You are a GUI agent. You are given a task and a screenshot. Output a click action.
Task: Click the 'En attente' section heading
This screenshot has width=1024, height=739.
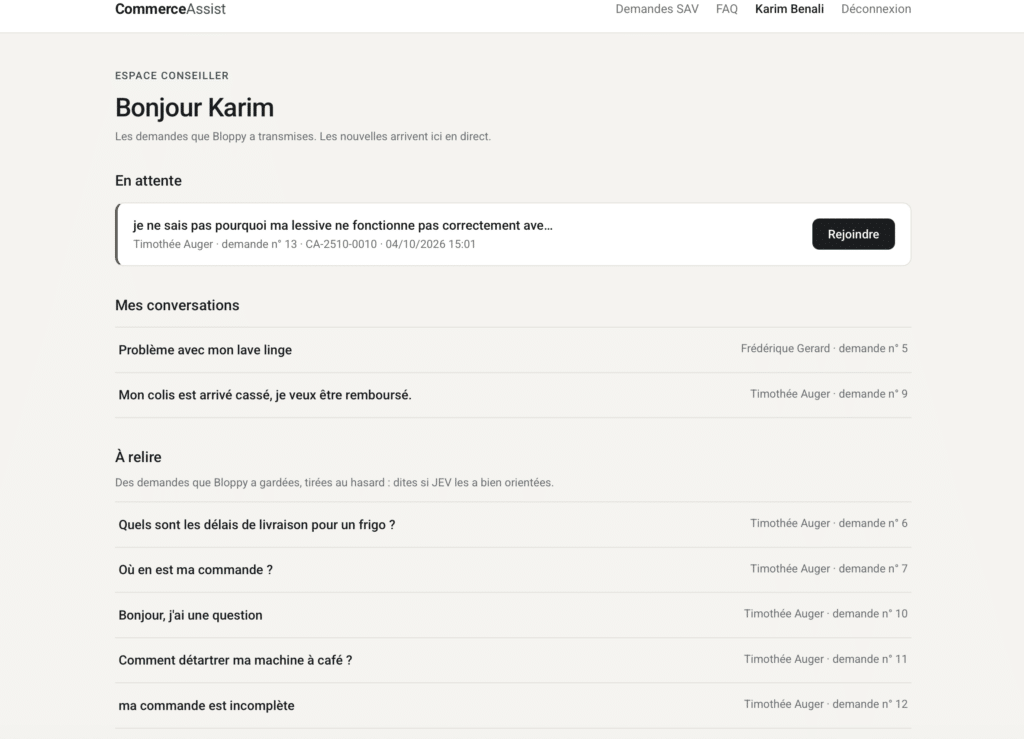148,181
